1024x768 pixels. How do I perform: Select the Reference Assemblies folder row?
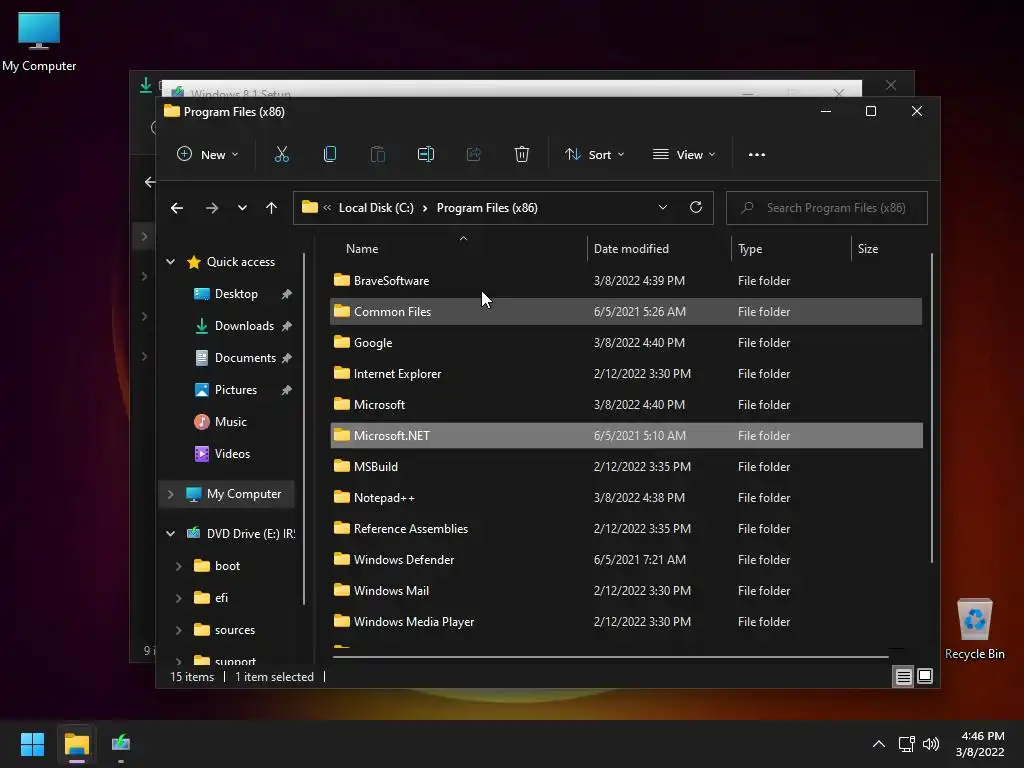point(626,528)
